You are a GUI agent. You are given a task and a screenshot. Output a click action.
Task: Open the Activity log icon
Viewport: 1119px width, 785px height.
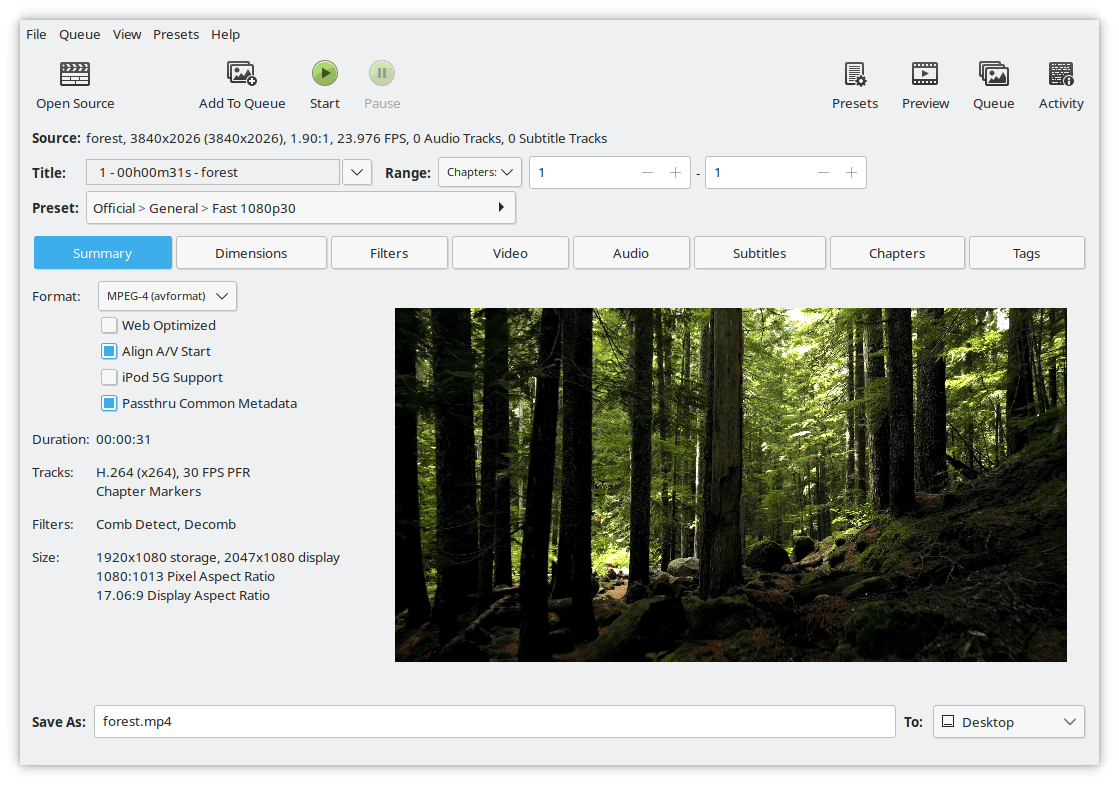click(x=1061, y=74)
